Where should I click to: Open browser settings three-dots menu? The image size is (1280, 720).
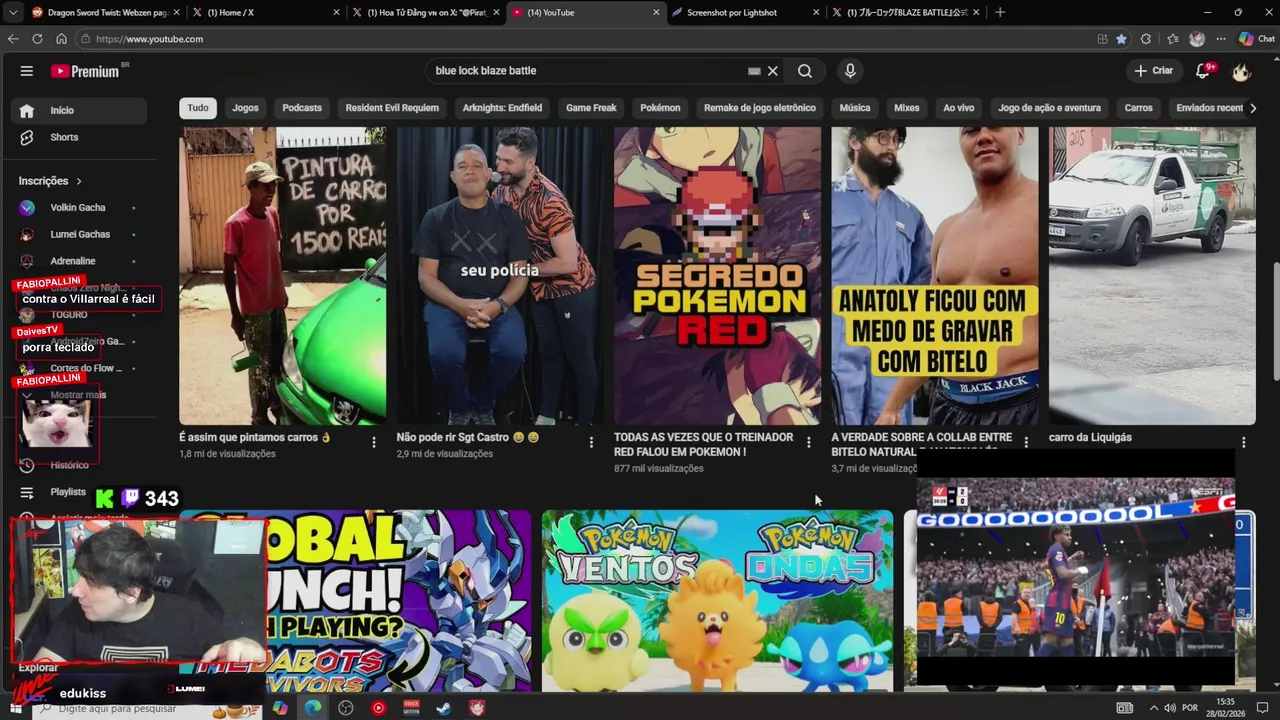(x=1221, y=39)
